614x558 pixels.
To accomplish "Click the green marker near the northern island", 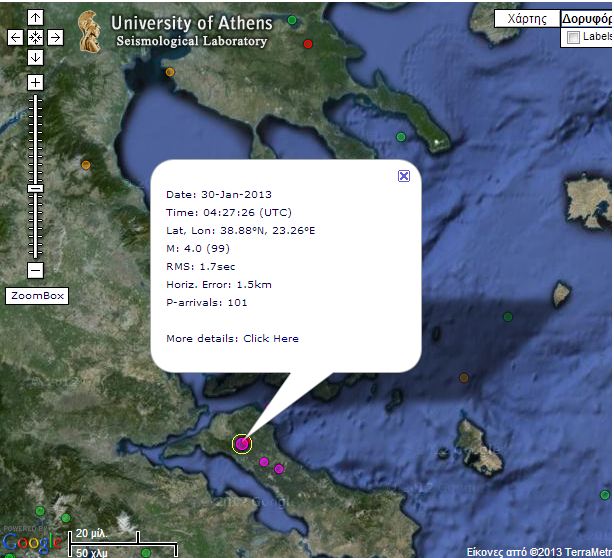I will tap(401, 137).
